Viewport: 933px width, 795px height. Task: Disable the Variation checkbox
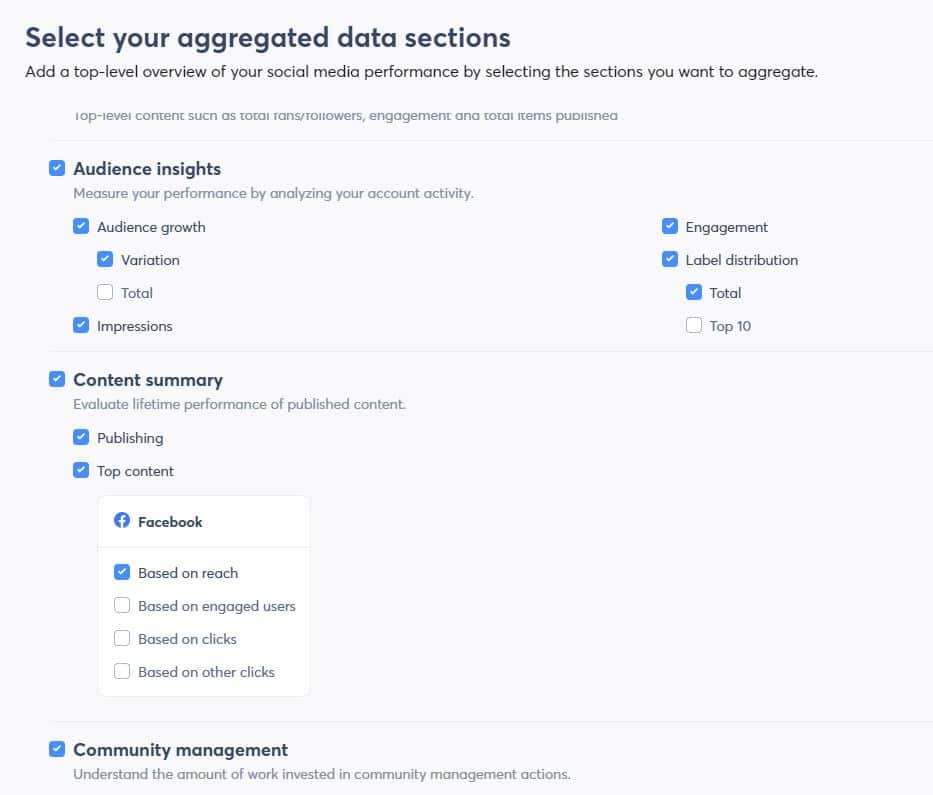pyautogui.click(x=105, y=259)
